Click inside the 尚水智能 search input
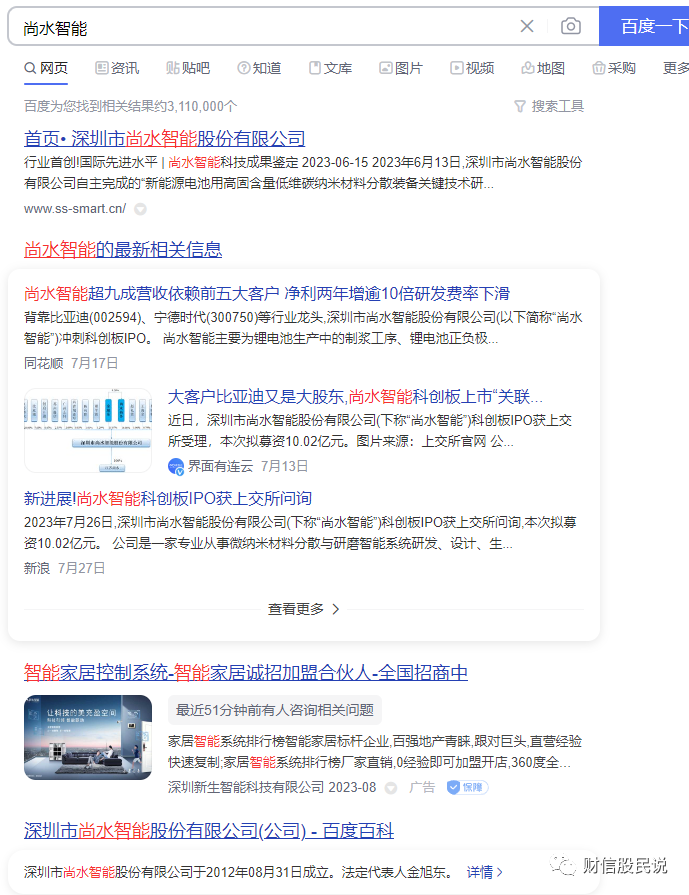Image resolution: width=689 pixels, height=895 pixels. pos(263,27)
